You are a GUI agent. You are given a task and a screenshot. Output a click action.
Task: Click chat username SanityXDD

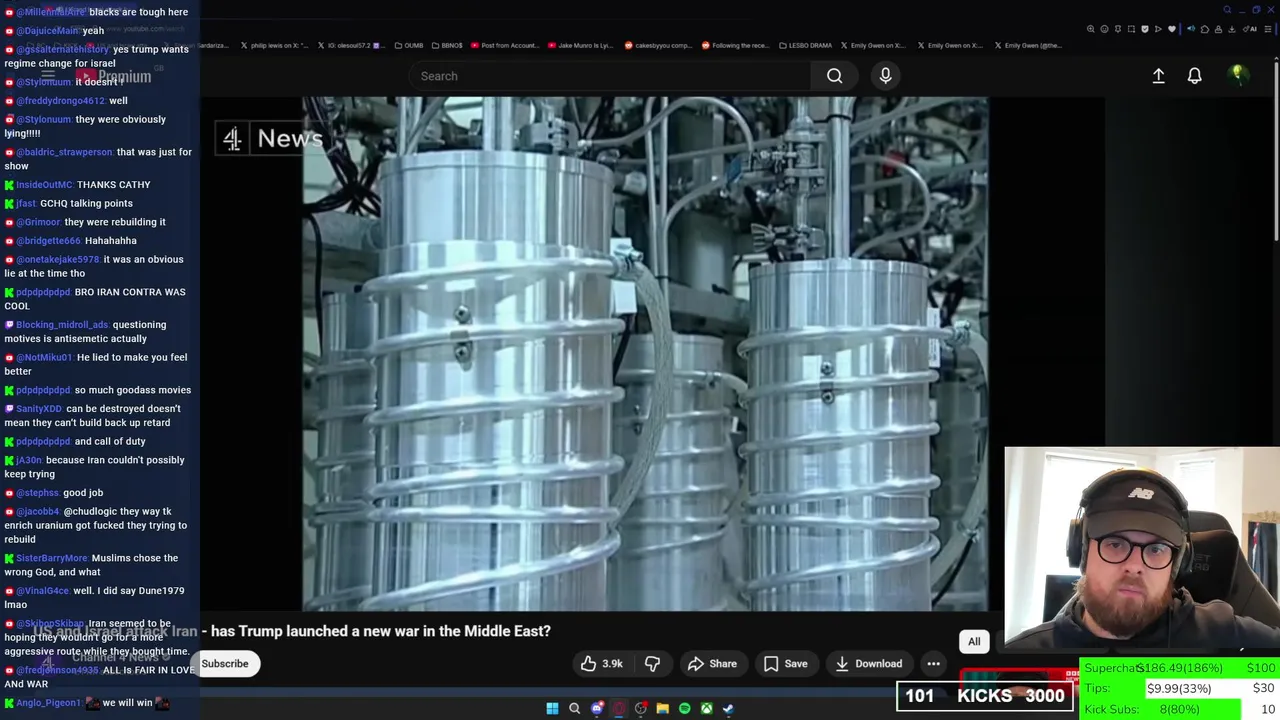point(39,409)
